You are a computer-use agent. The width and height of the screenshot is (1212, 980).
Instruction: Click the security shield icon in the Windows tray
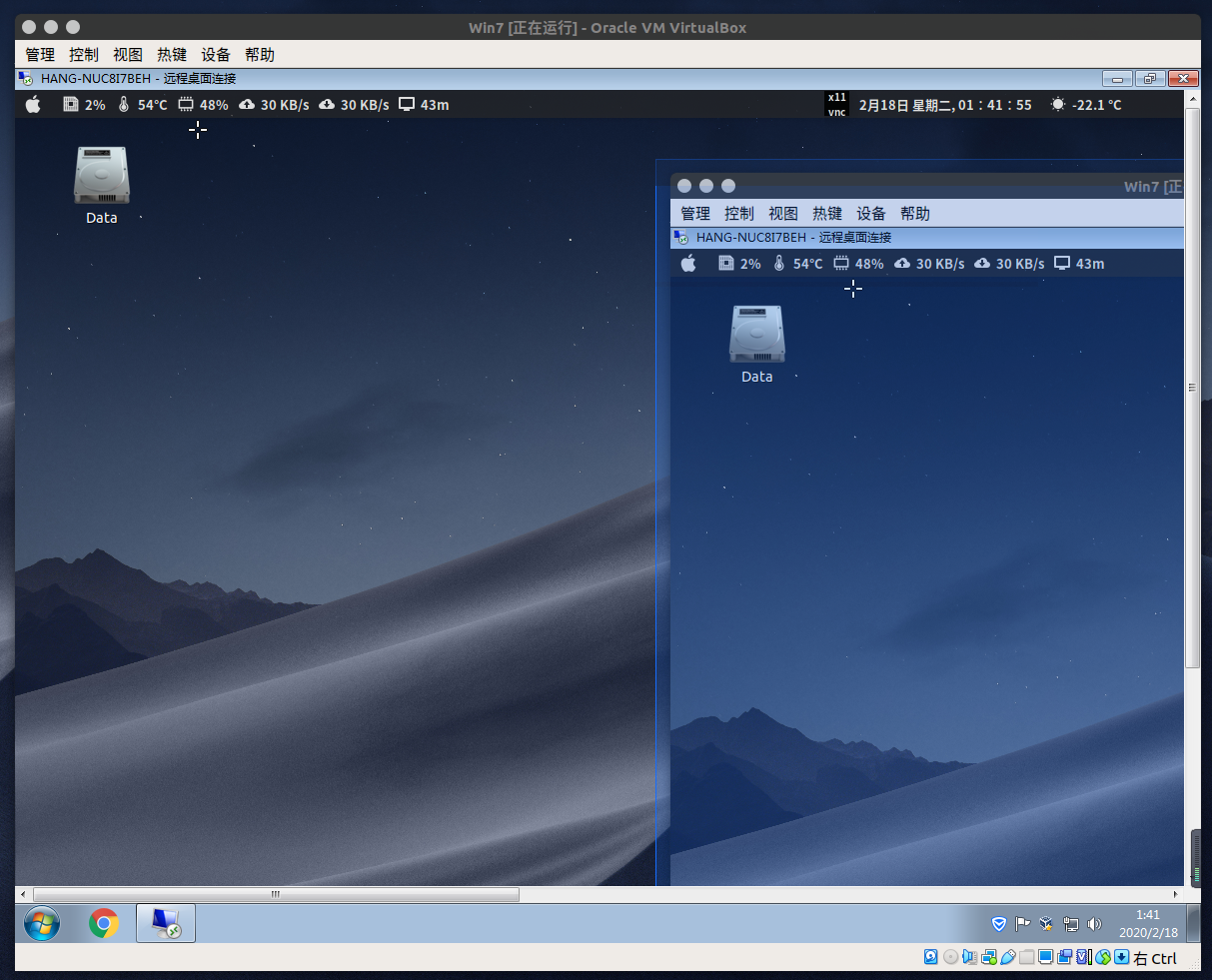[x=998, y=924]
